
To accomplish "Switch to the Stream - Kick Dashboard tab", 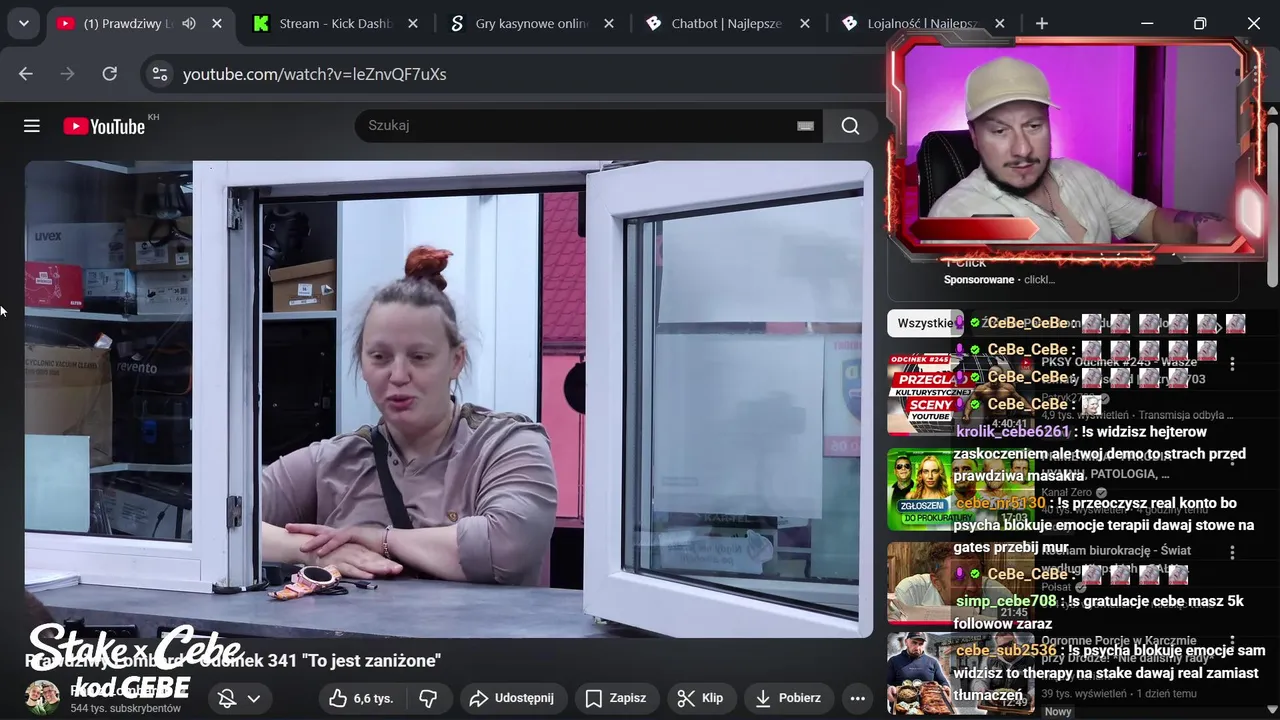I will click(336, 23).
